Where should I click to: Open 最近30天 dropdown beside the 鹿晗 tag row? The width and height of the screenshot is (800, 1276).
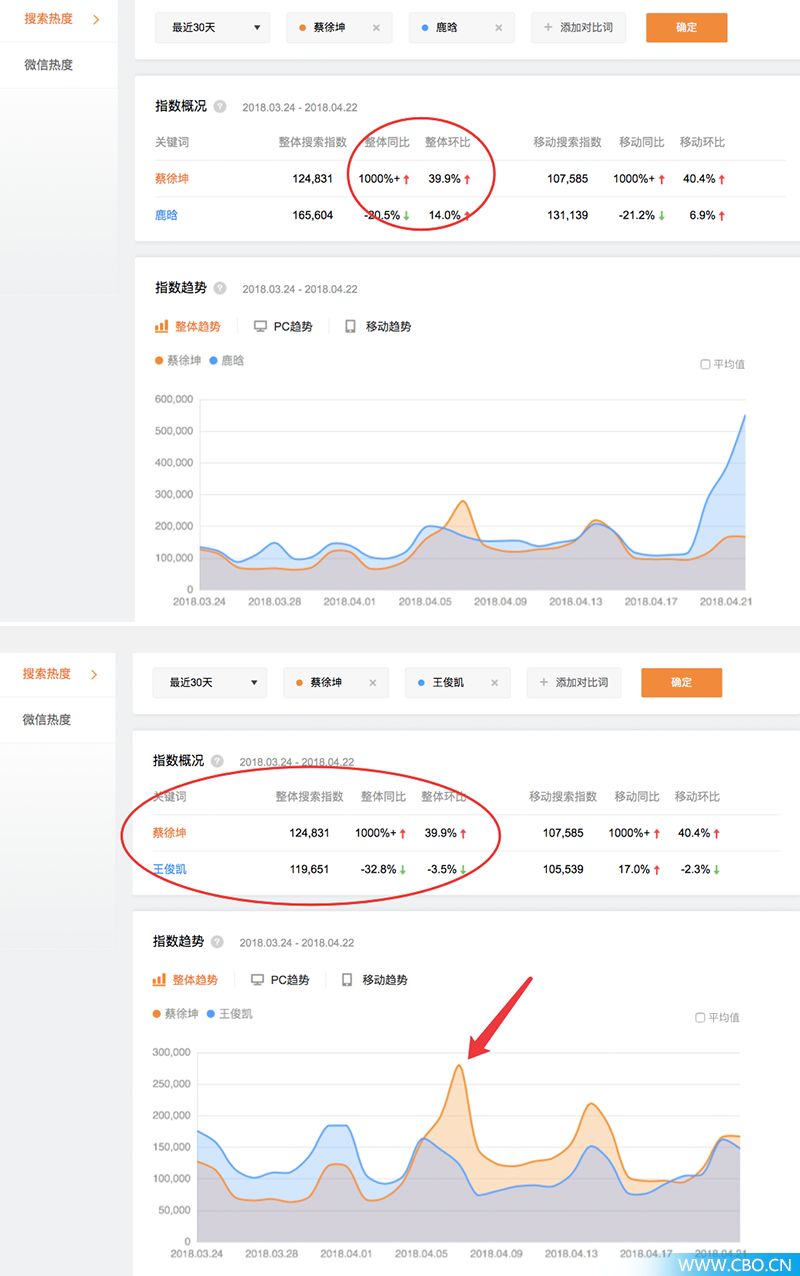click(212, 28)
